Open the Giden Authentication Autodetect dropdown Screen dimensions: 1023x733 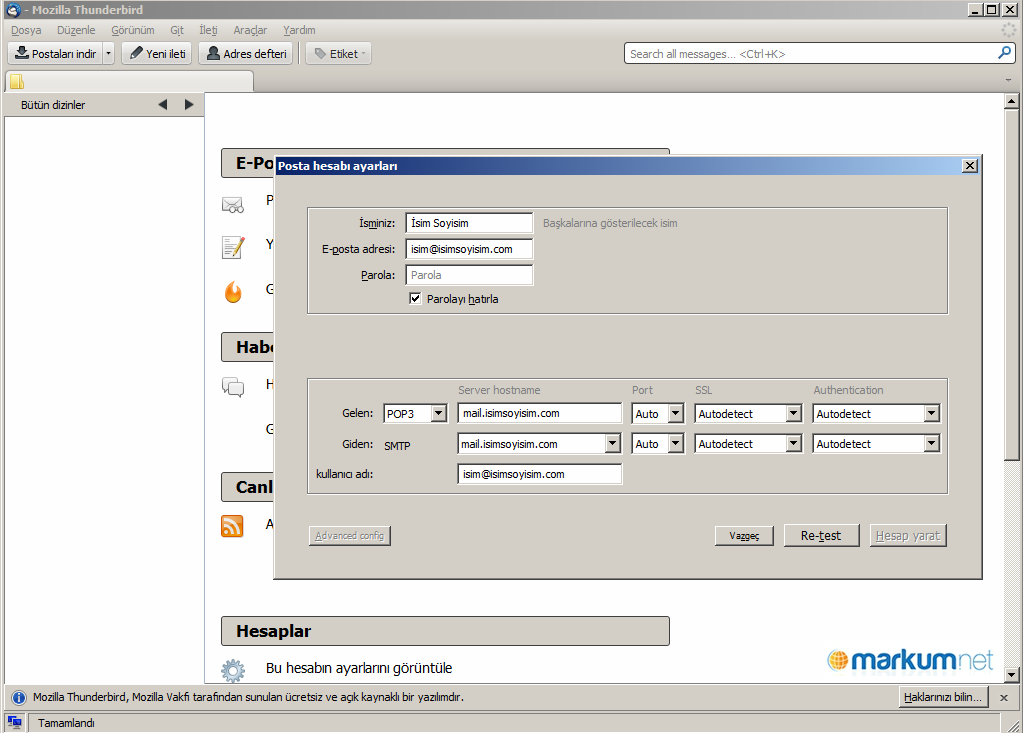click(x=876, y=444)
